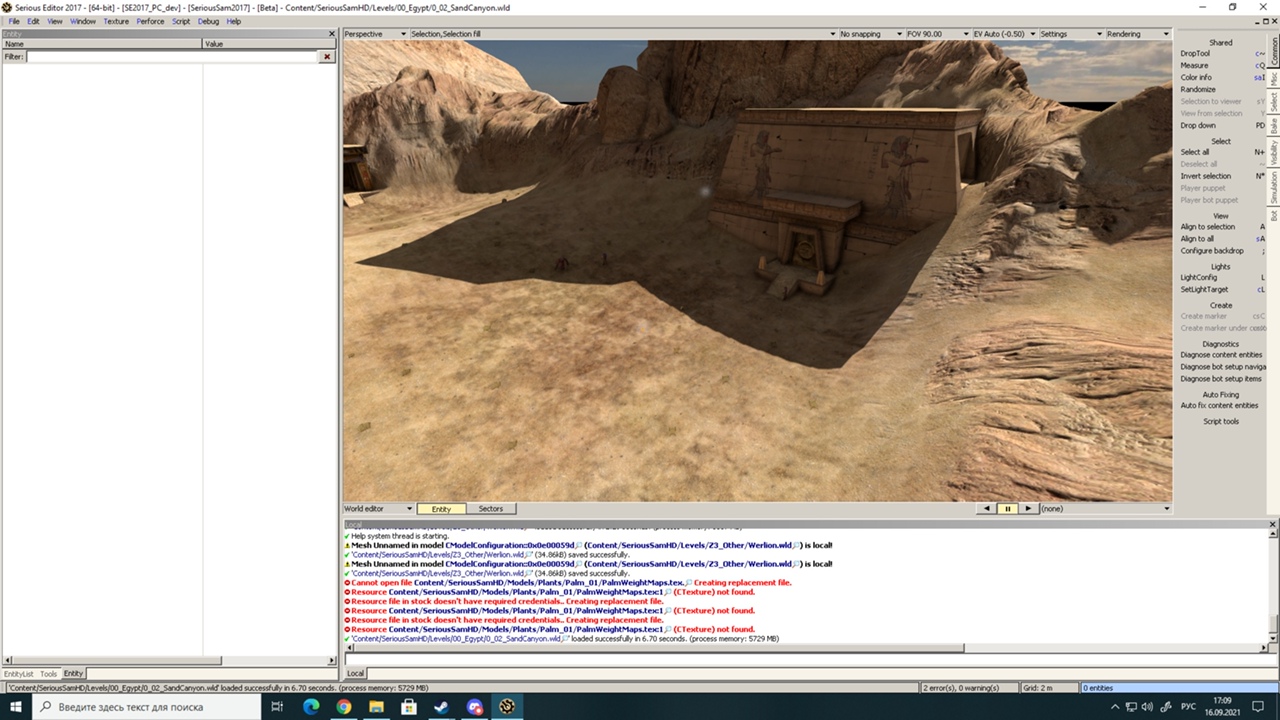Open the Bake vertical tab

tap(1274, 126)
